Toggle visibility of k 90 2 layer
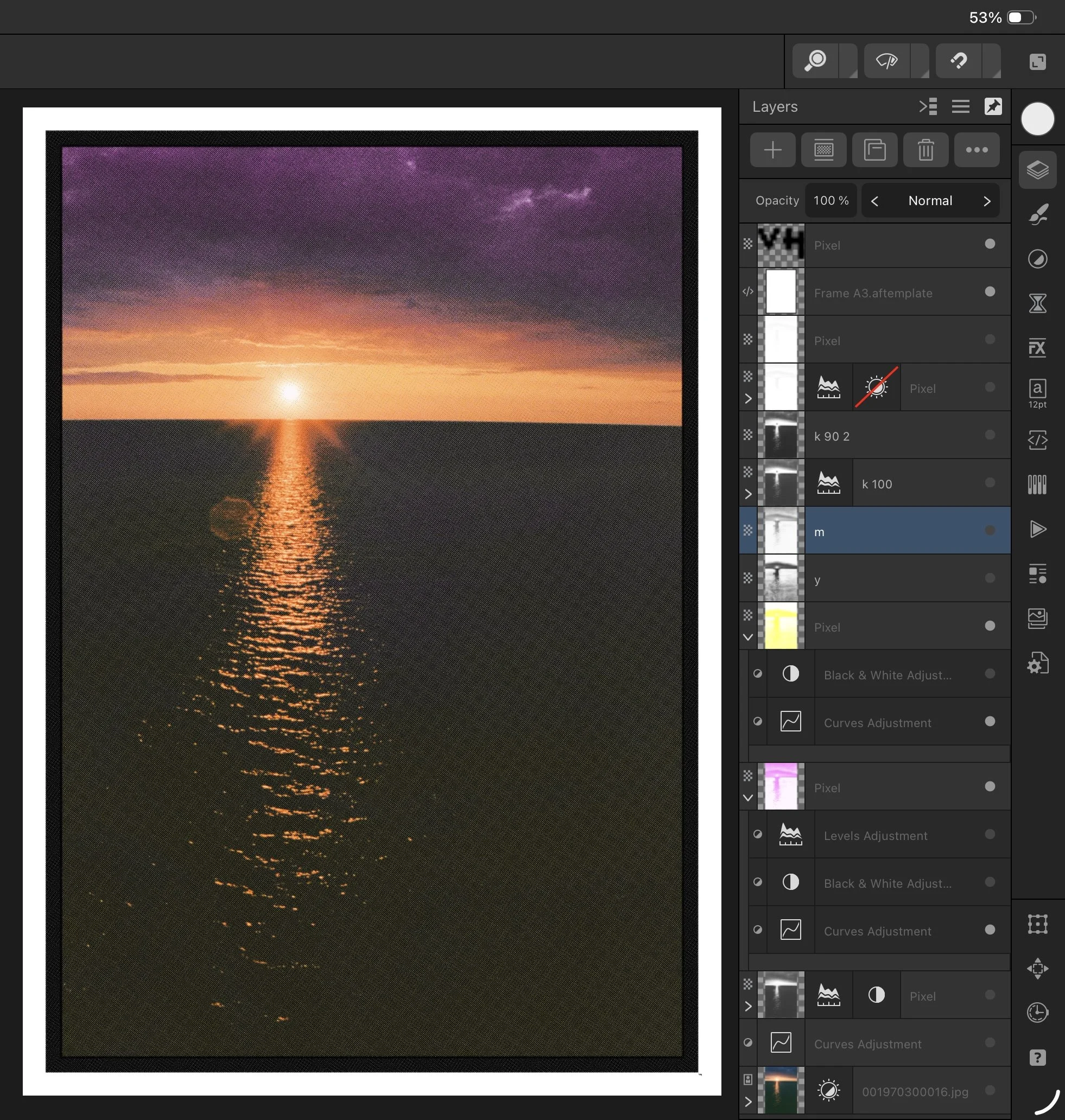The height and width of the screenshot is (1120, 1065). tap(990, 435)
